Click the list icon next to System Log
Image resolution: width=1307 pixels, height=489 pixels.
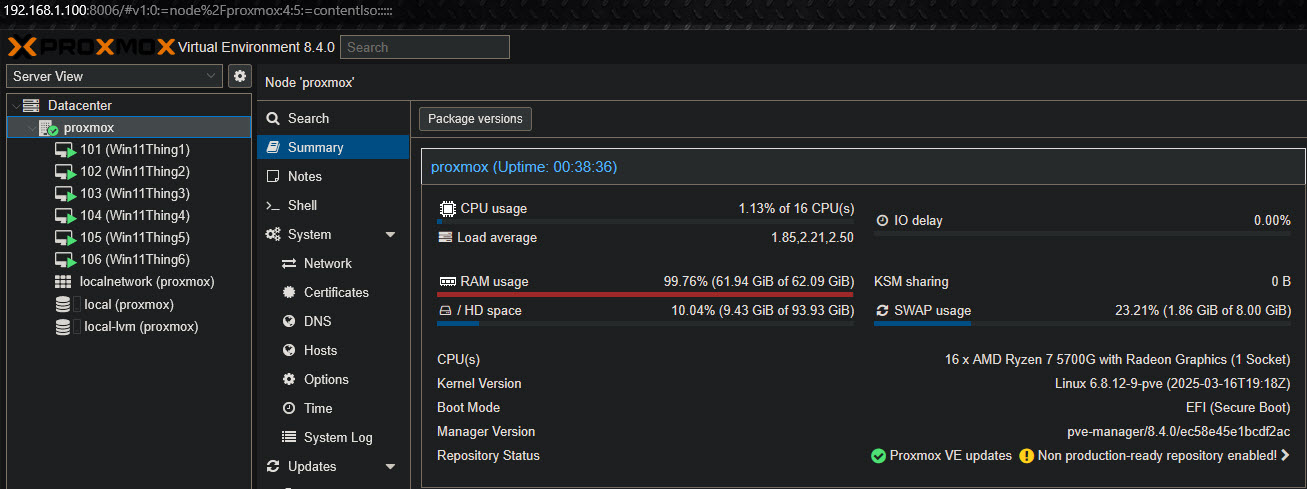(289, 437)
